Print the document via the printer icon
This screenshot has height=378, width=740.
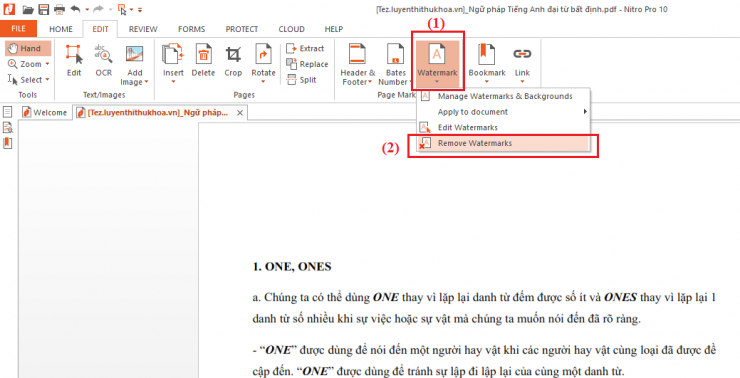59,9
